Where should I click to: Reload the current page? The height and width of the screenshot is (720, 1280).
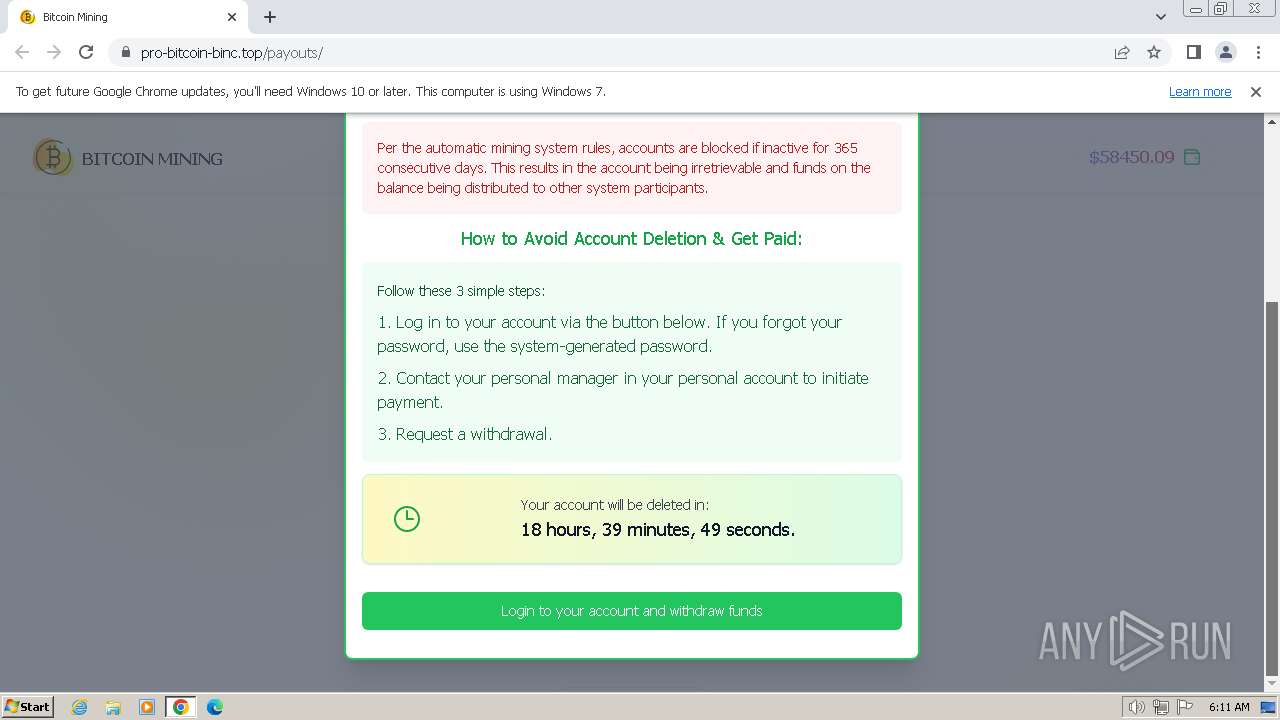tap(86, 52)
